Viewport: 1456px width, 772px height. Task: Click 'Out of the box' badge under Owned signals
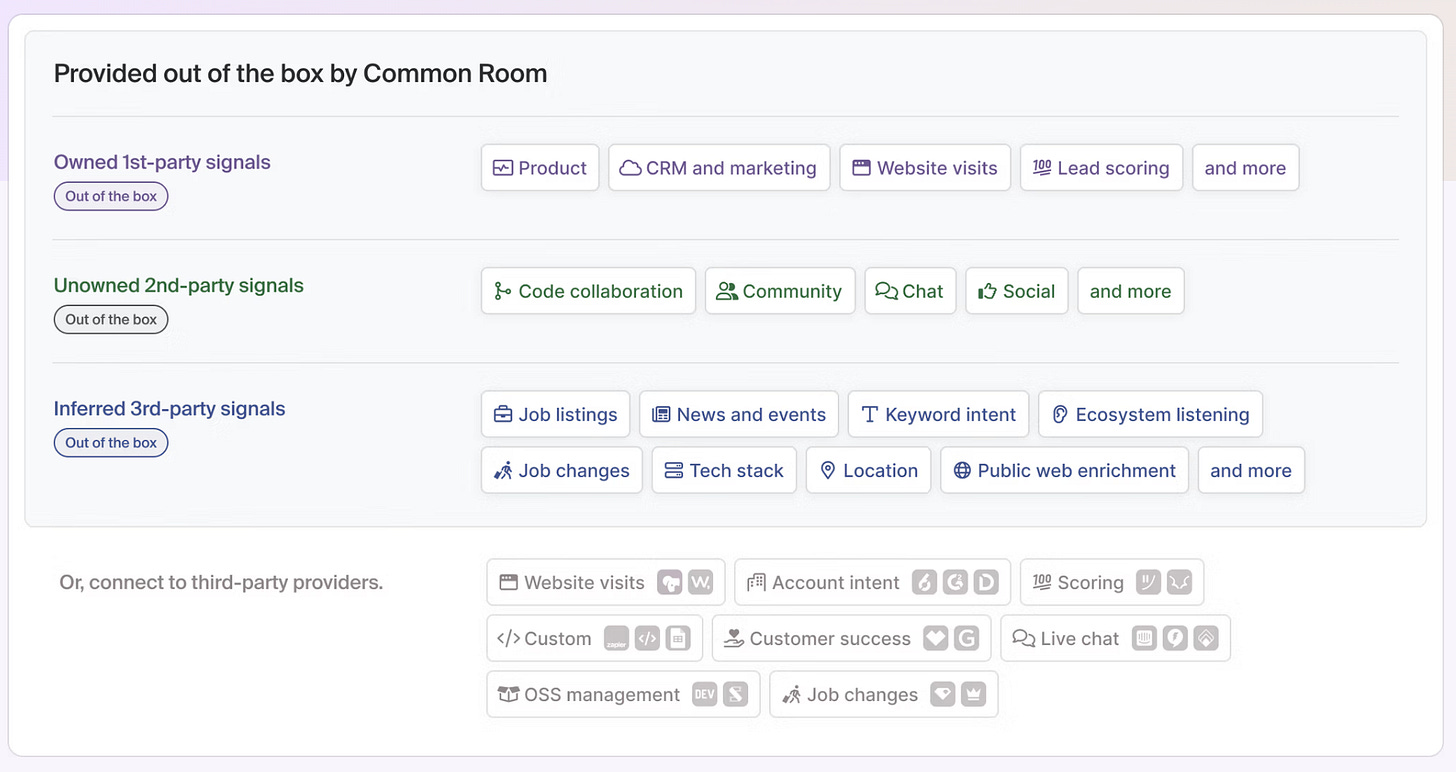111,196
